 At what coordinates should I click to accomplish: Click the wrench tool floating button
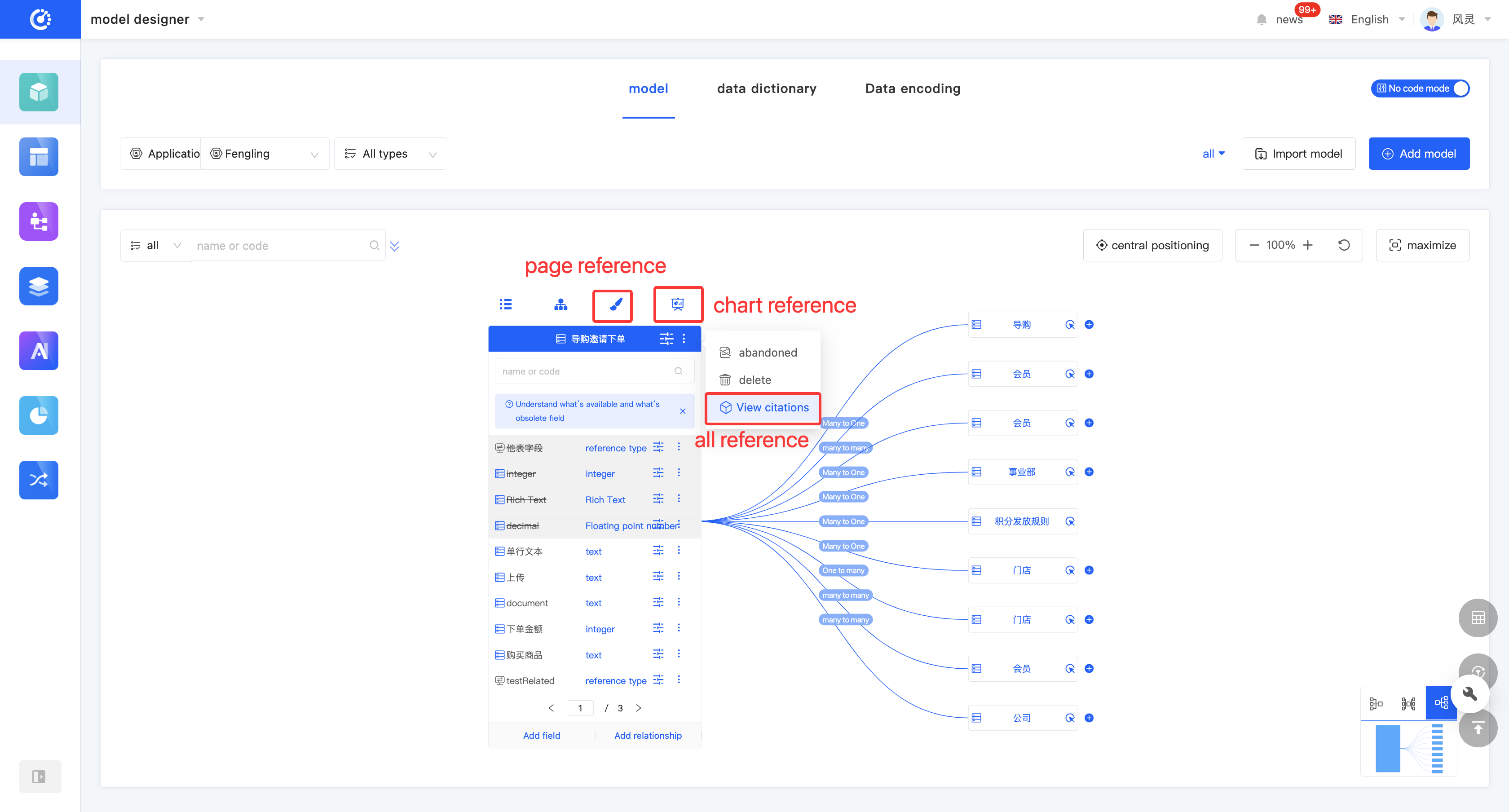1469,693
